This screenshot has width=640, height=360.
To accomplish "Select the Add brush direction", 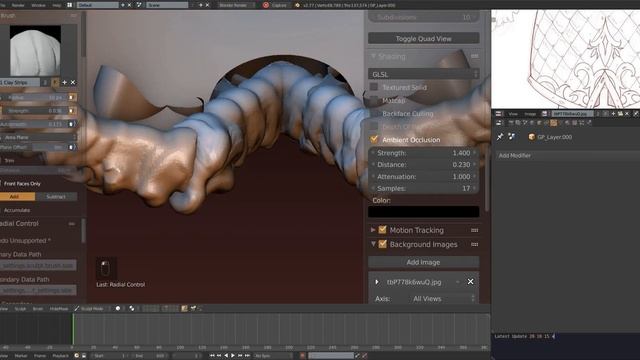I will tap(18, 197).
